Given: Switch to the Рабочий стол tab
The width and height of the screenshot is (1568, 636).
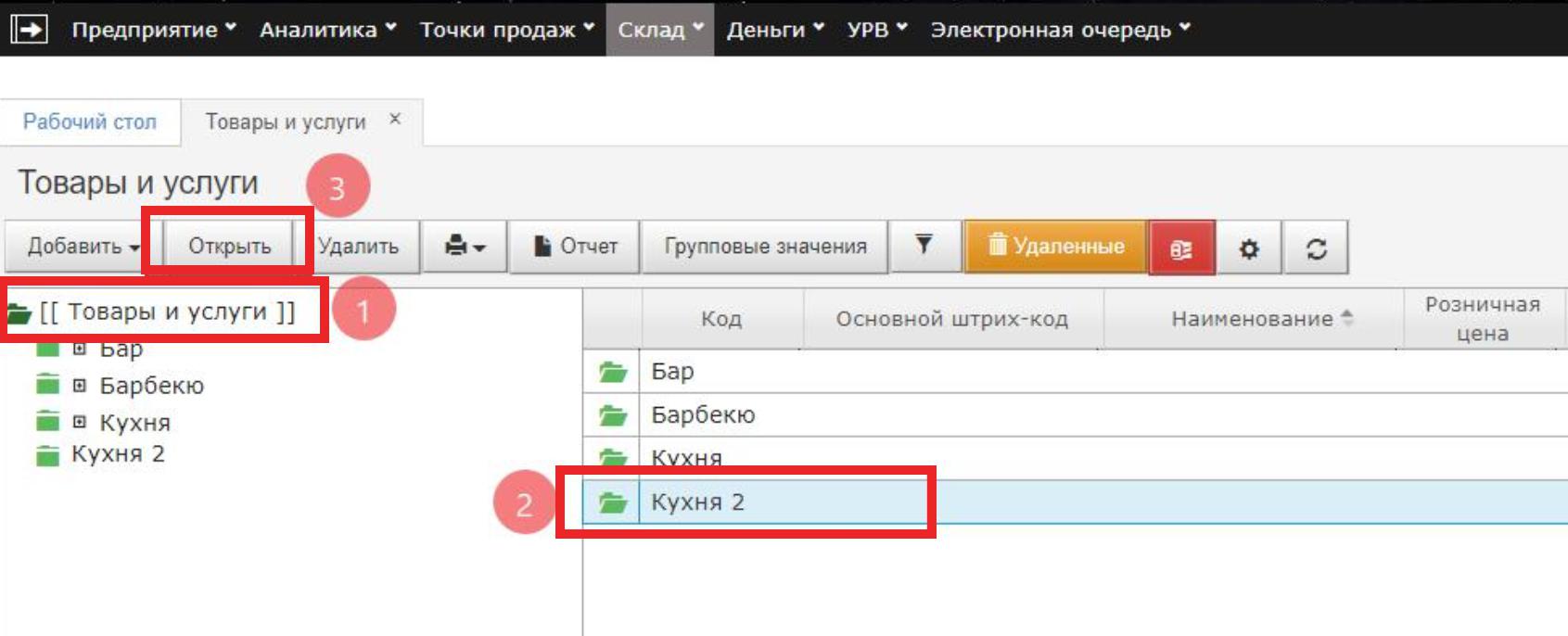Looking at the screenshot, I should pyautogui.click(x=90, y=122).
